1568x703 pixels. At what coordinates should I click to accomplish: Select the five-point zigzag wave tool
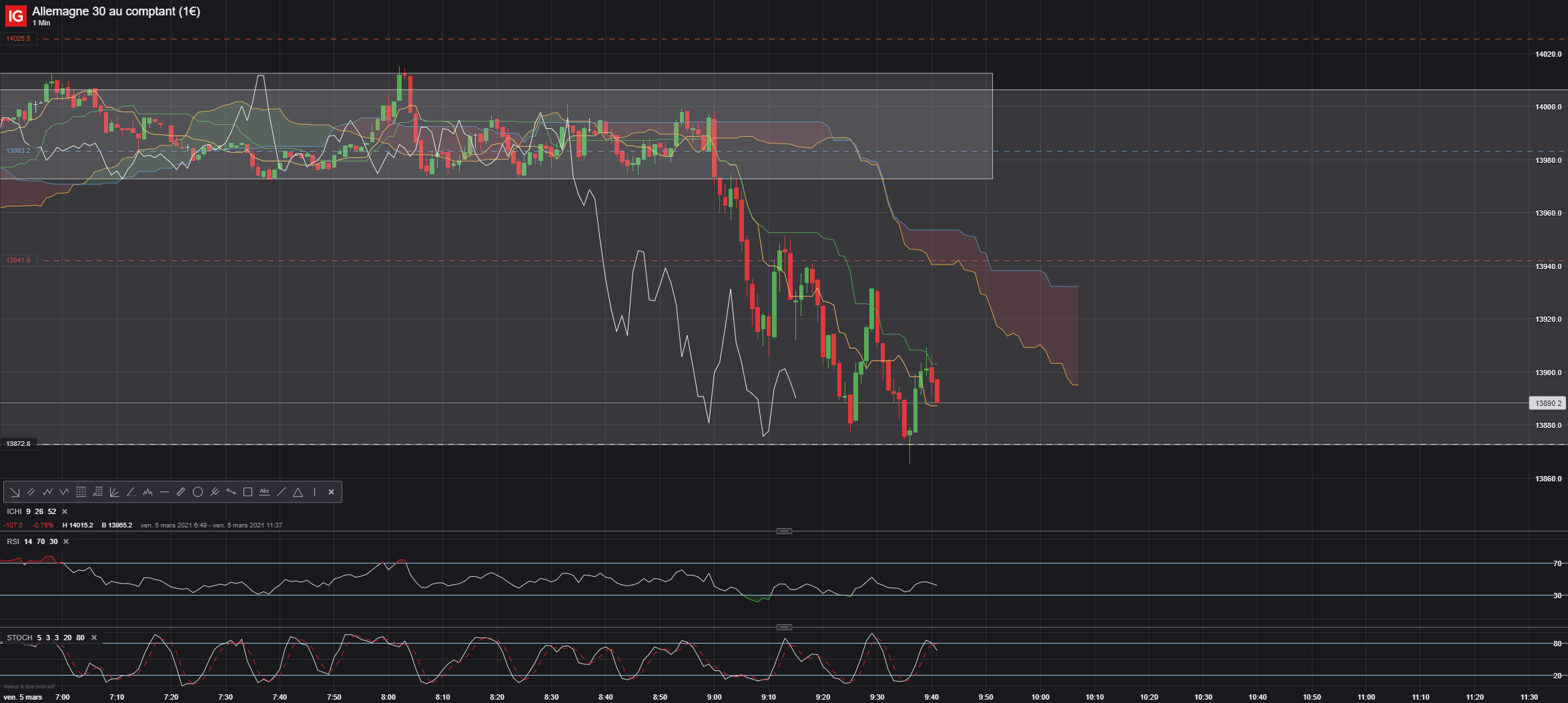coord(47,492)
